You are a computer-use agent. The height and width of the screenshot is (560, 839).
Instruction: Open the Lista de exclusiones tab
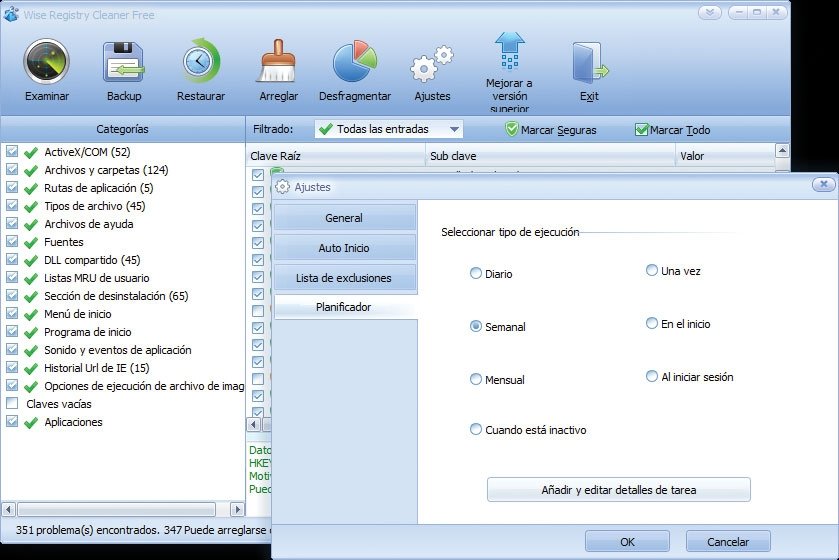click(344, 278)
